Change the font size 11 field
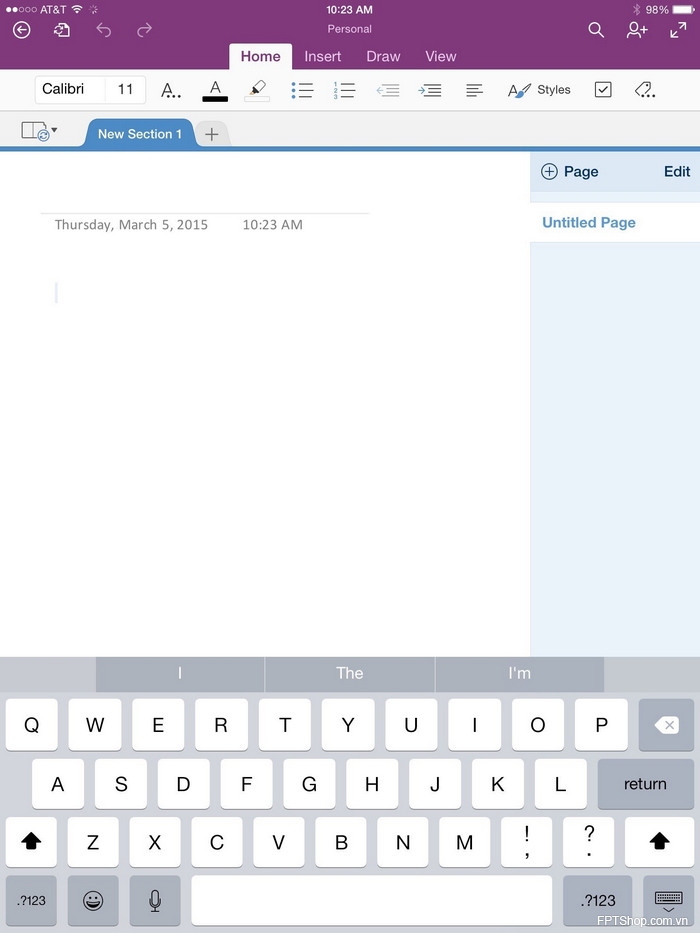This screenshot has height=933, width=700. click(x=126, y=89)
